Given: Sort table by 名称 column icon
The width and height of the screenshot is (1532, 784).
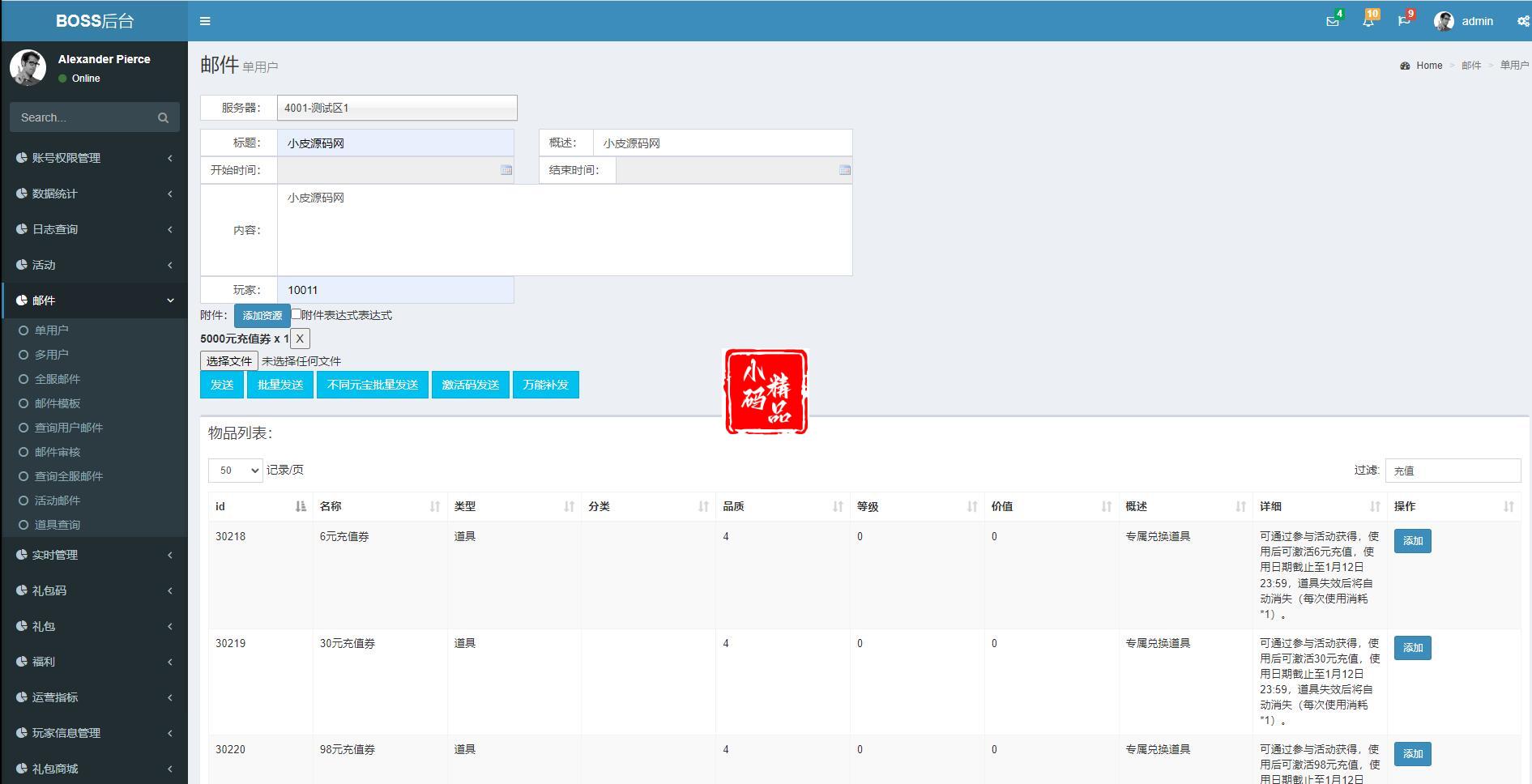Looking at the screenshot, I should 435,506.
